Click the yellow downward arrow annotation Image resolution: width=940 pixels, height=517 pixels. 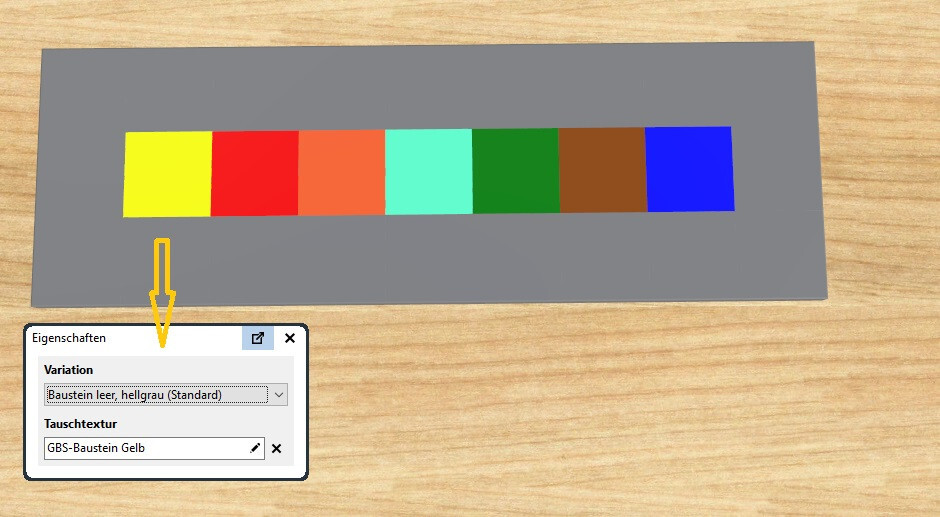click(162, 292)
